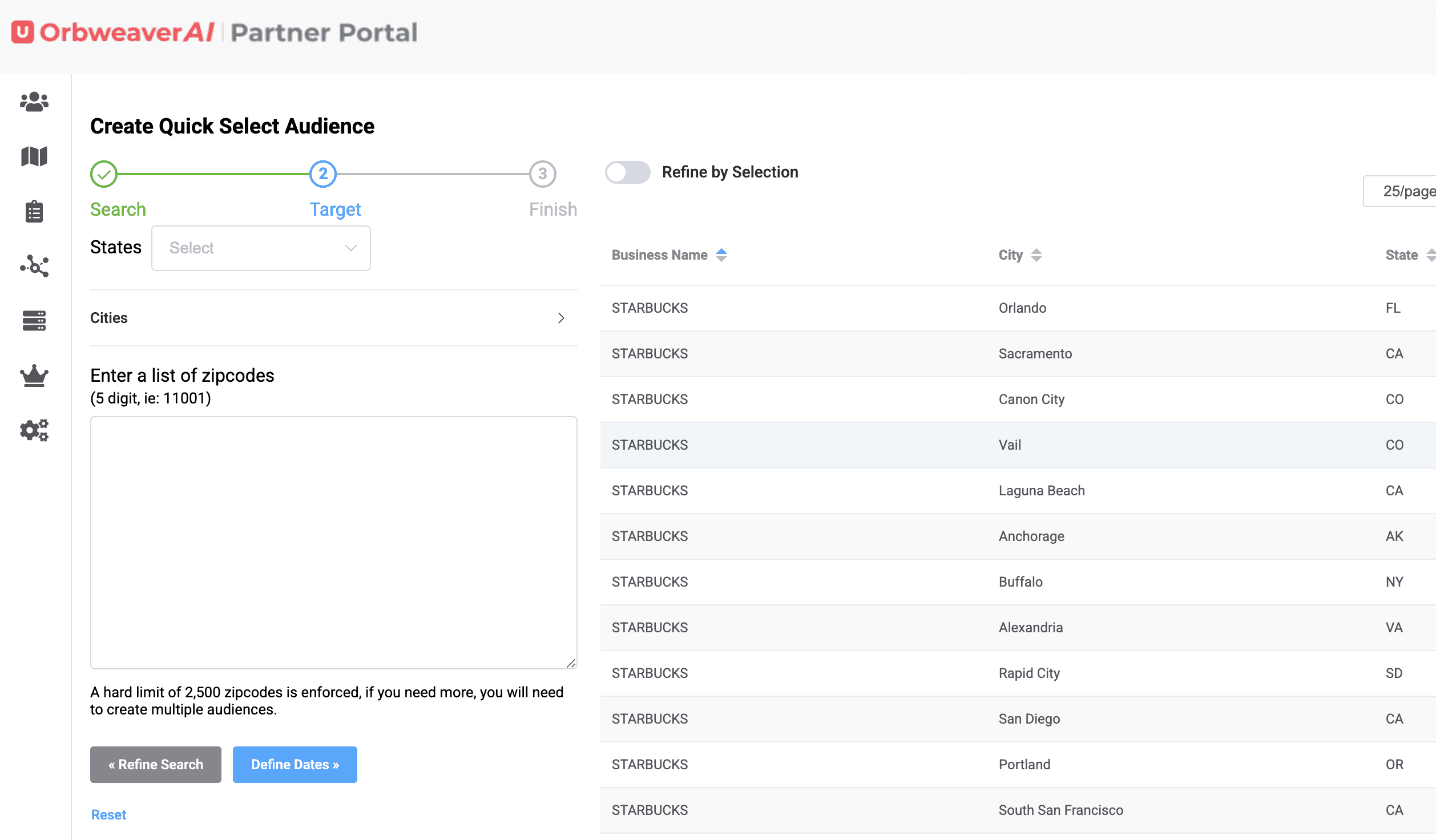Click the server stack sidebar icon
1436x840 pixels.
[x=34, y=321]
